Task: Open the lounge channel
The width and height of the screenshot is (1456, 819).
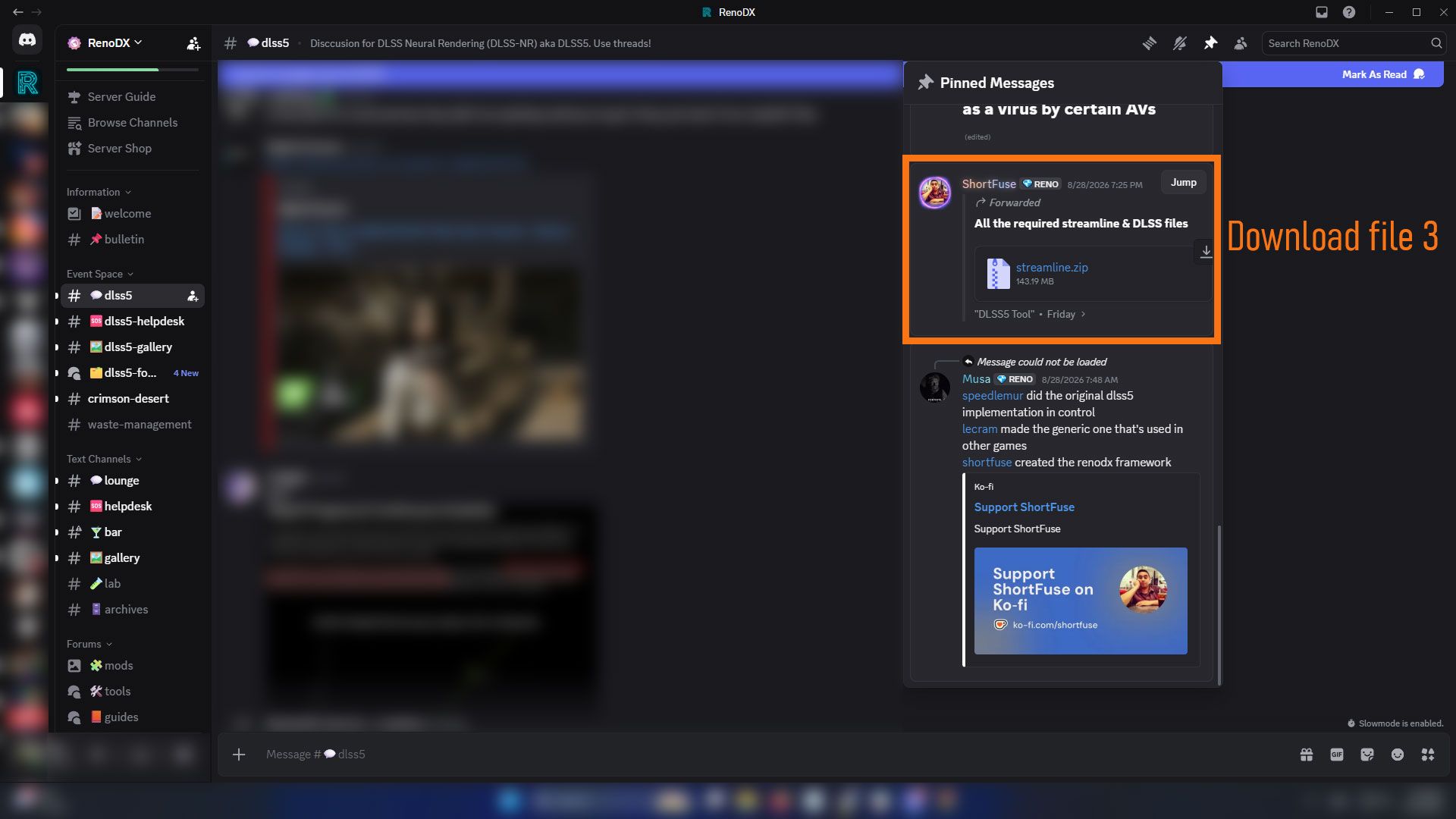Action: [x=133, y=481]
